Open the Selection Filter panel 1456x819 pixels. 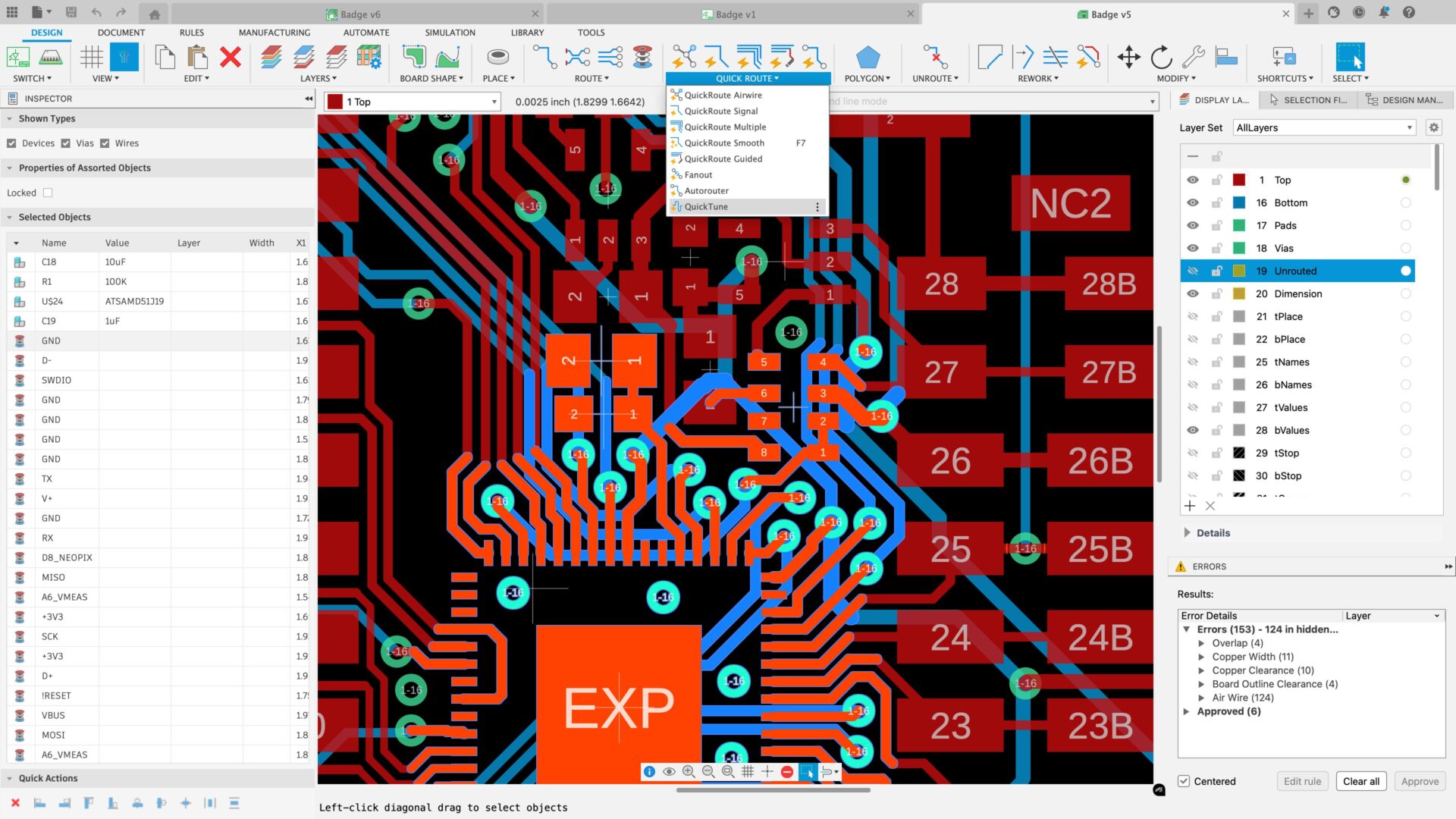1307,99
